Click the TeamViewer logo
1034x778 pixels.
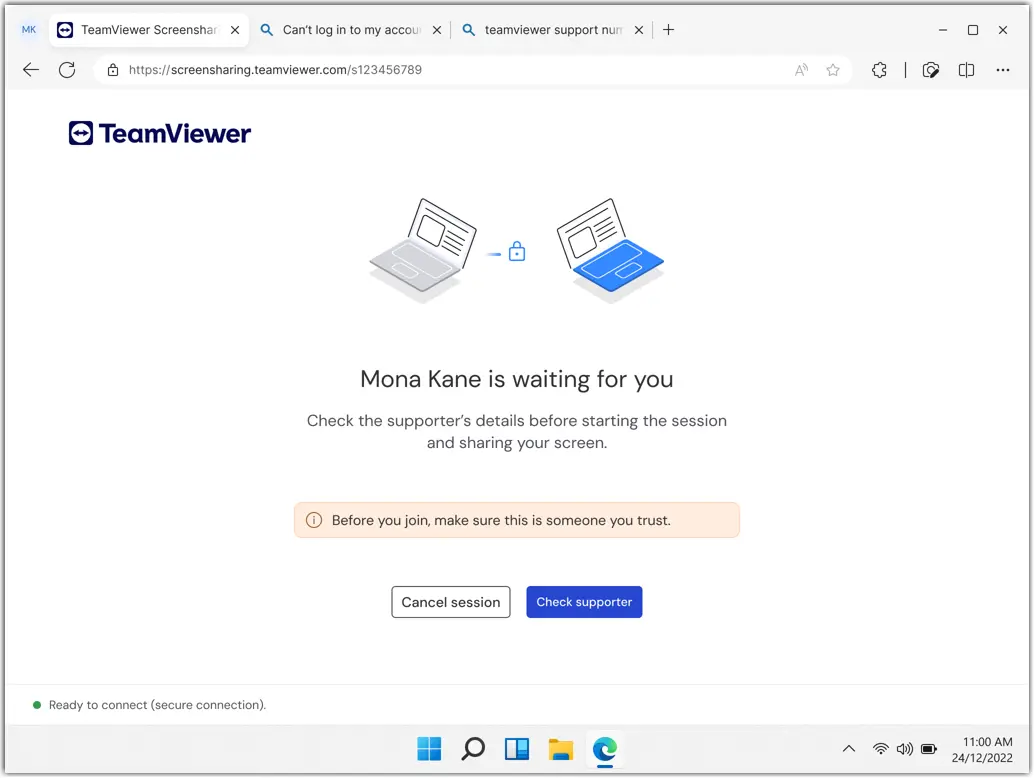(160, 133)
